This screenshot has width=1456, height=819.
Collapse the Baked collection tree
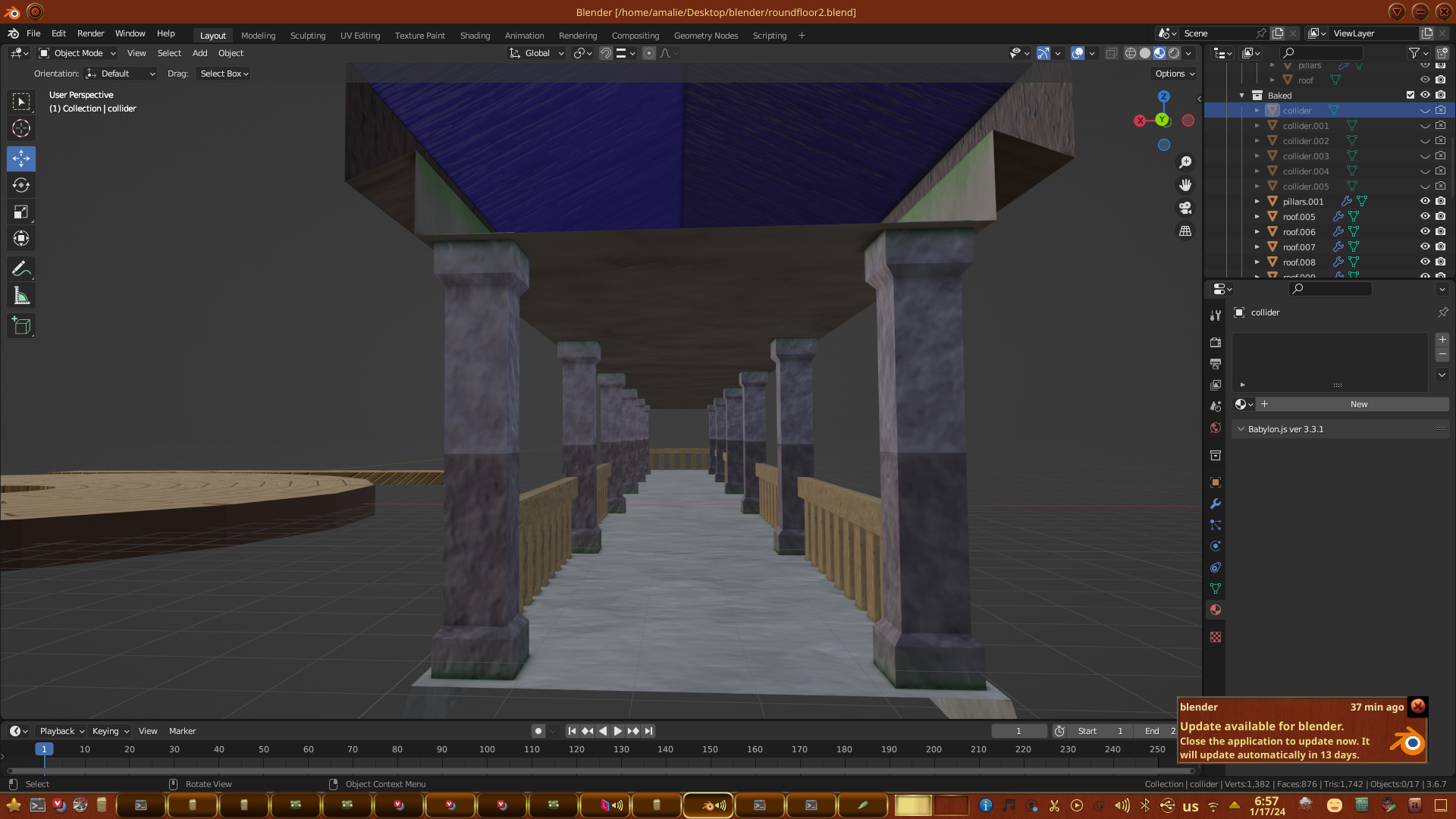(x=1242, y=95)
